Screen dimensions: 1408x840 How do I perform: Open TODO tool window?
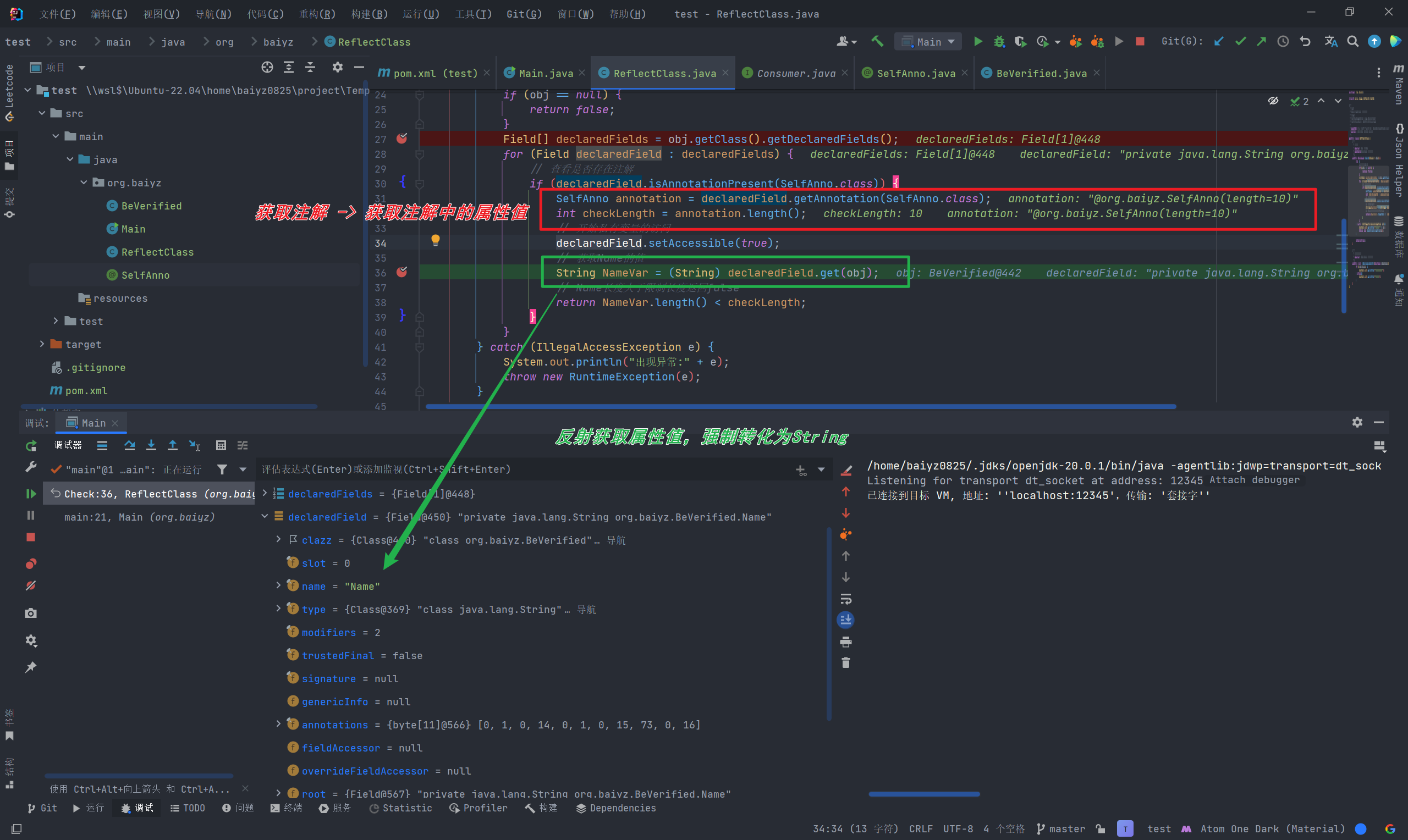188,808
